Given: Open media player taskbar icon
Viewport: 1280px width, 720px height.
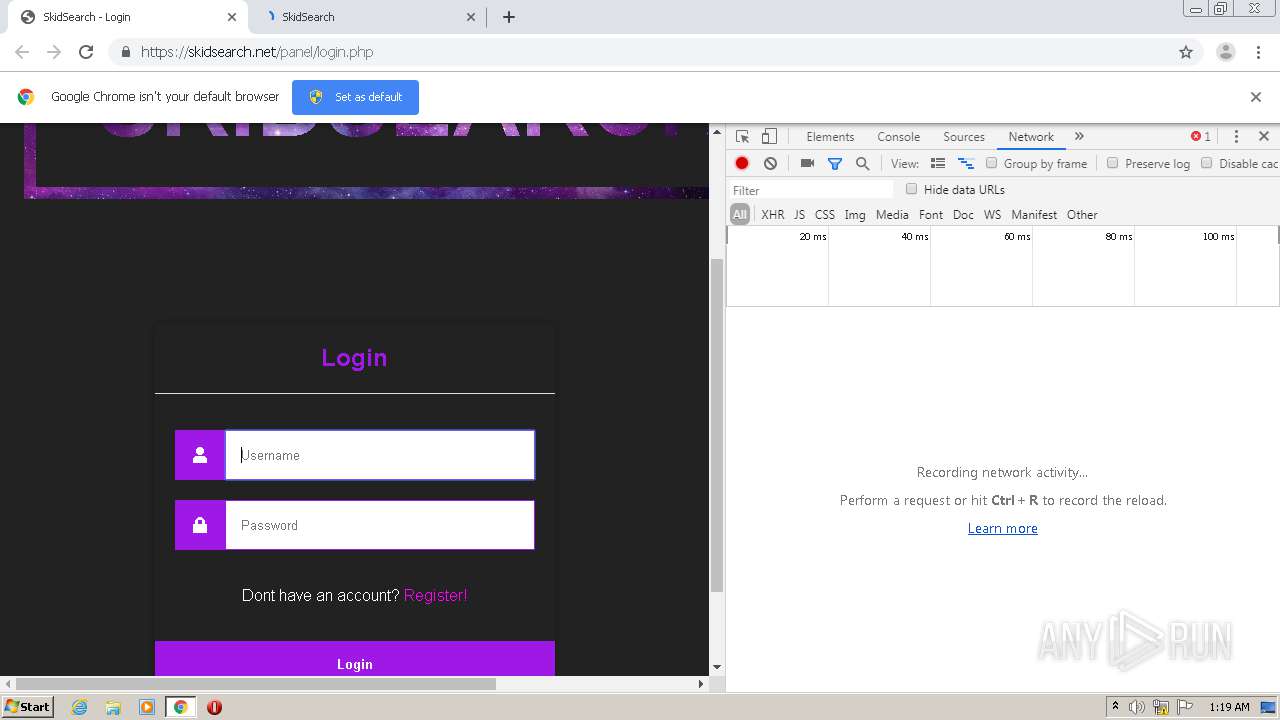Looking at the screenshot, I should pos(147,707).
